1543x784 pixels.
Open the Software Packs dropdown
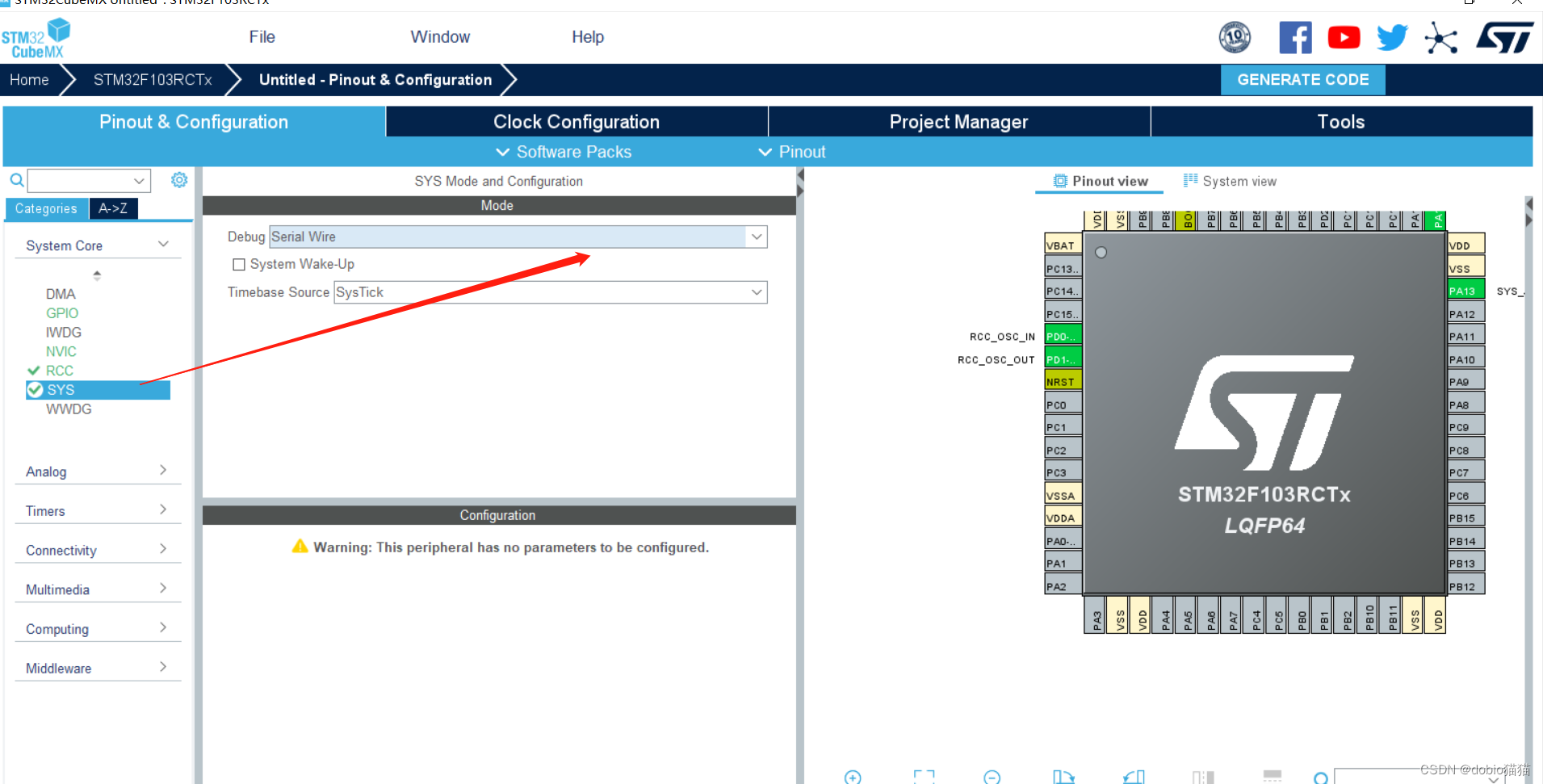[x=564, y=152]
